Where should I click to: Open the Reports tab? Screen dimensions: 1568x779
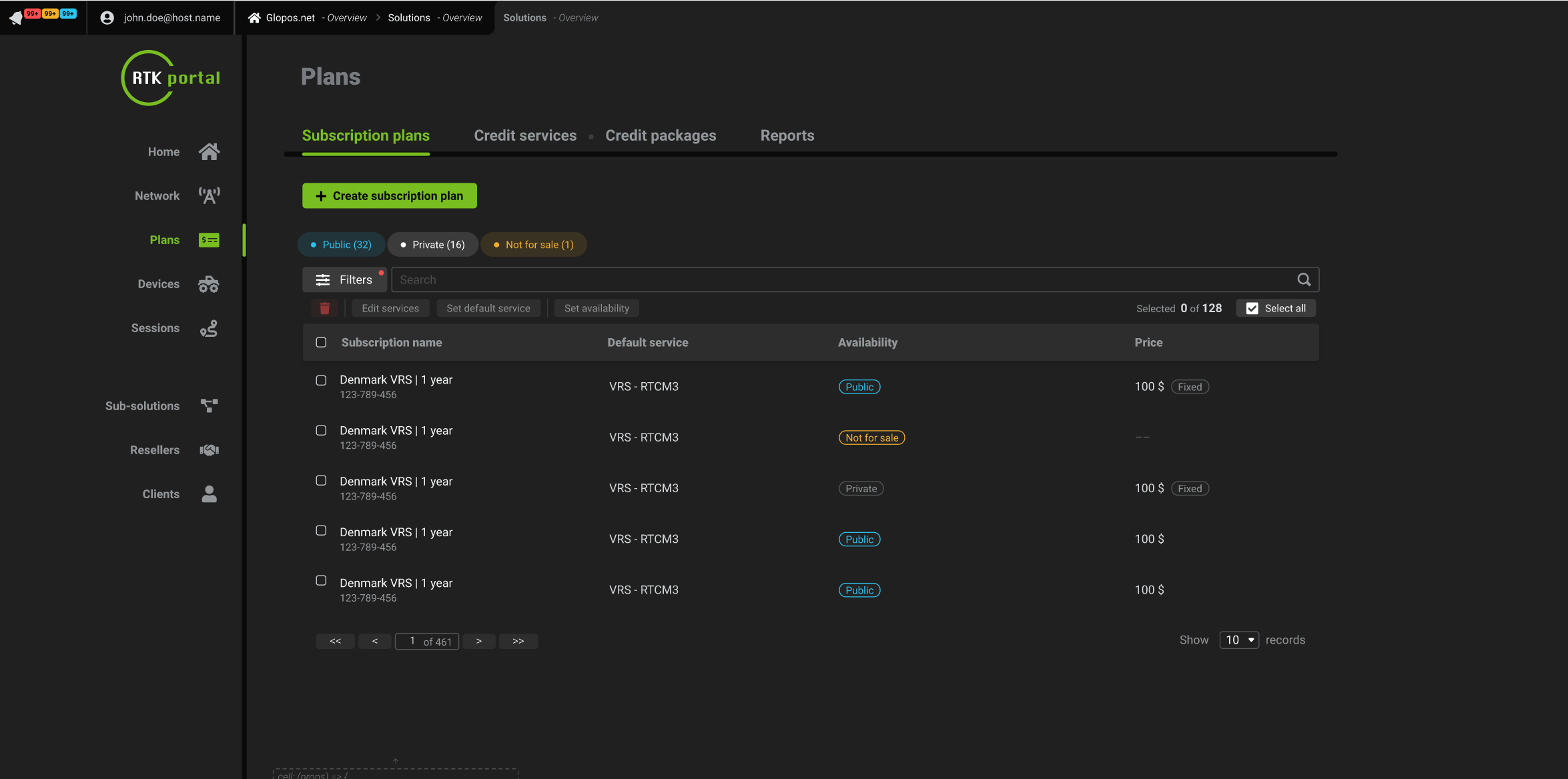click(787, 135)
